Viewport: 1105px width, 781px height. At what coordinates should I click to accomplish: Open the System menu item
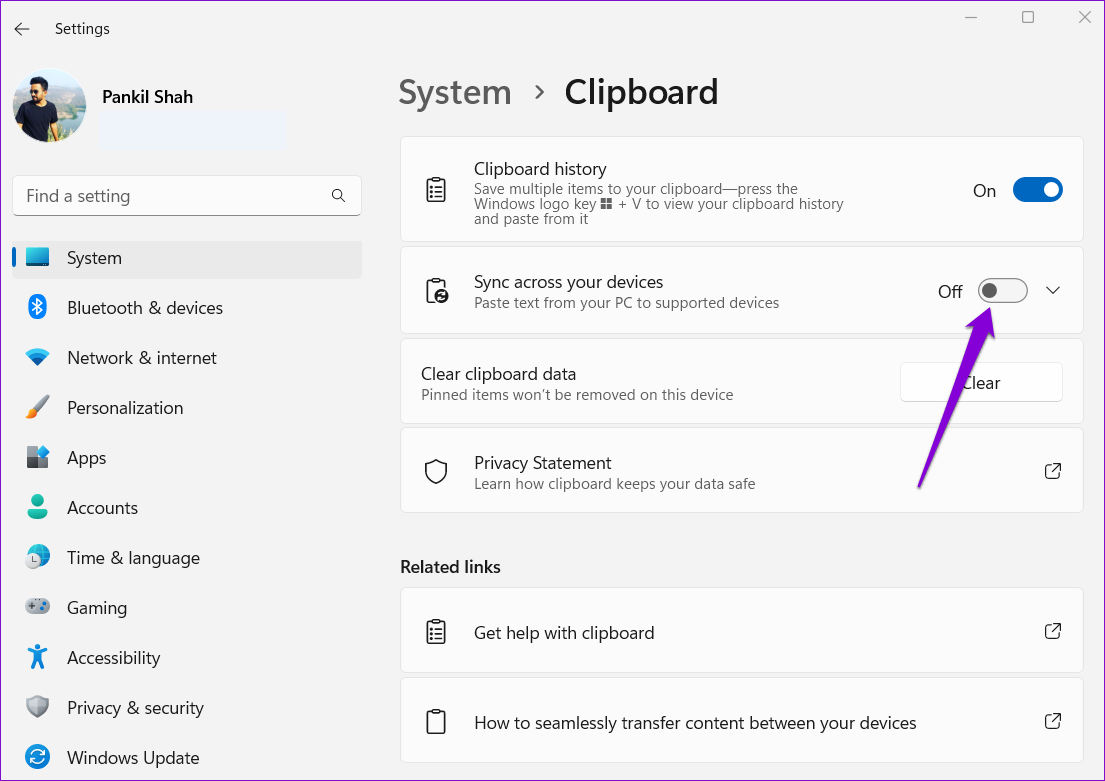187,258
